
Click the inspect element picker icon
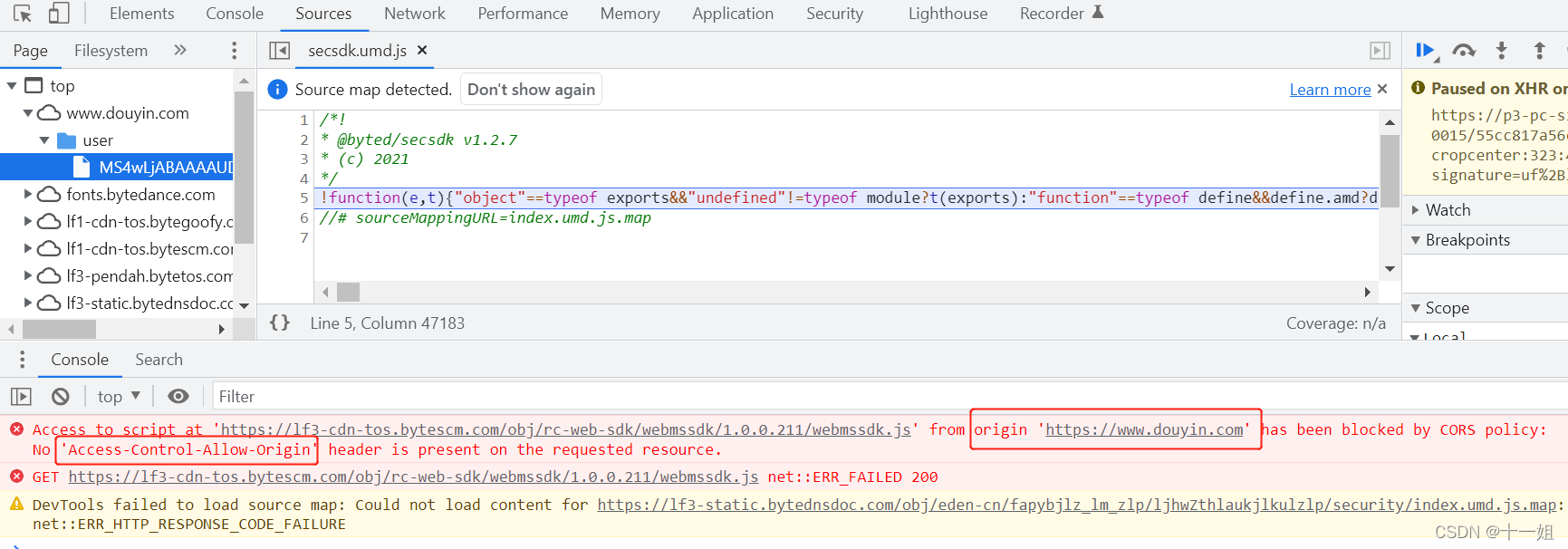(x=23, y=14)
